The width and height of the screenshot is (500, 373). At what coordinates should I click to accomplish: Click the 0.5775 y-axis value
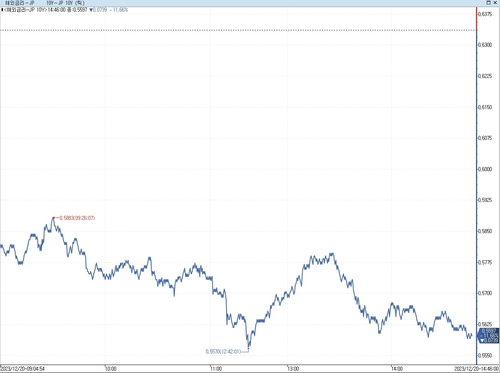point(485,262)
